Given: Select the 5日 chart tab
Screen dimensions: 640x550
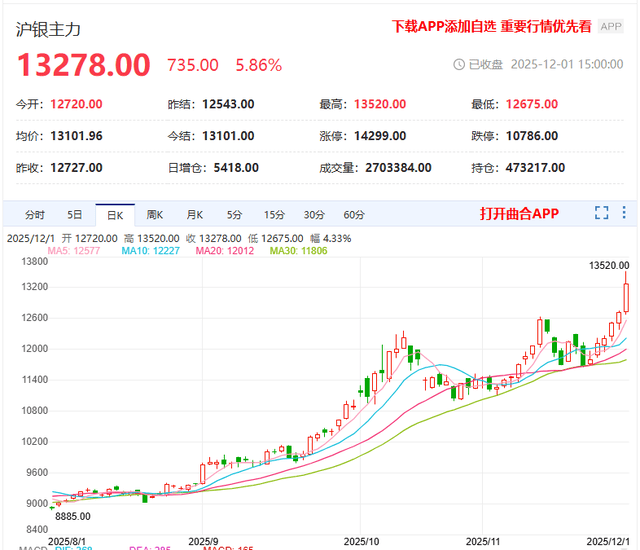Looking at the screenshot, I should [75, 214].
